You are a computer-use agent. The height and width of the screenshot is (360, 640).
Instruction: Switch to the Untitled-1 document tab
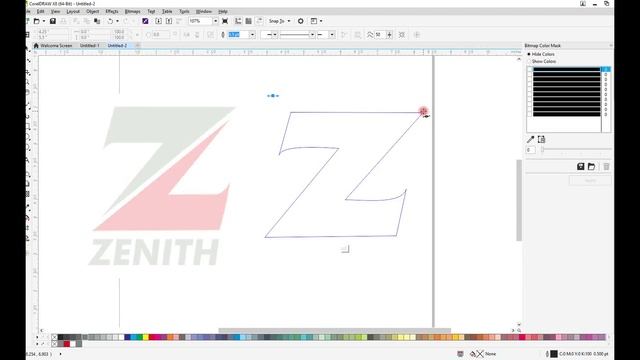[x=89, y=46]
